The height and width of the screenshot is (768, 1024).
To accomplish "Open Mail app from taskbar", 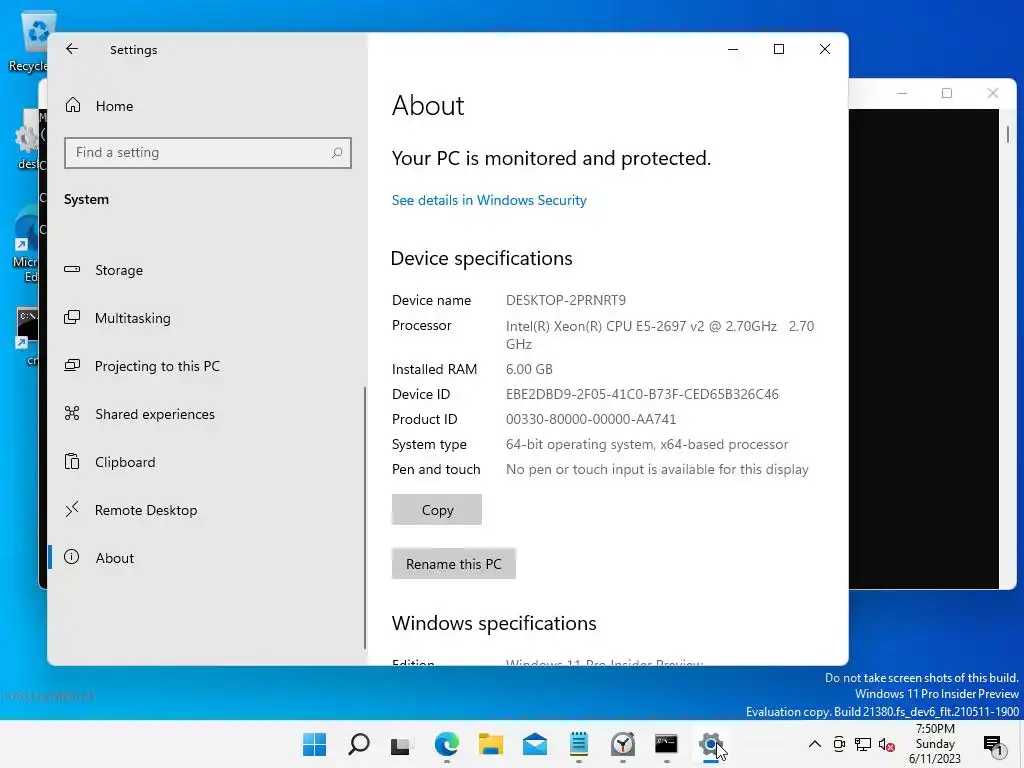I will tap(535, 744).
